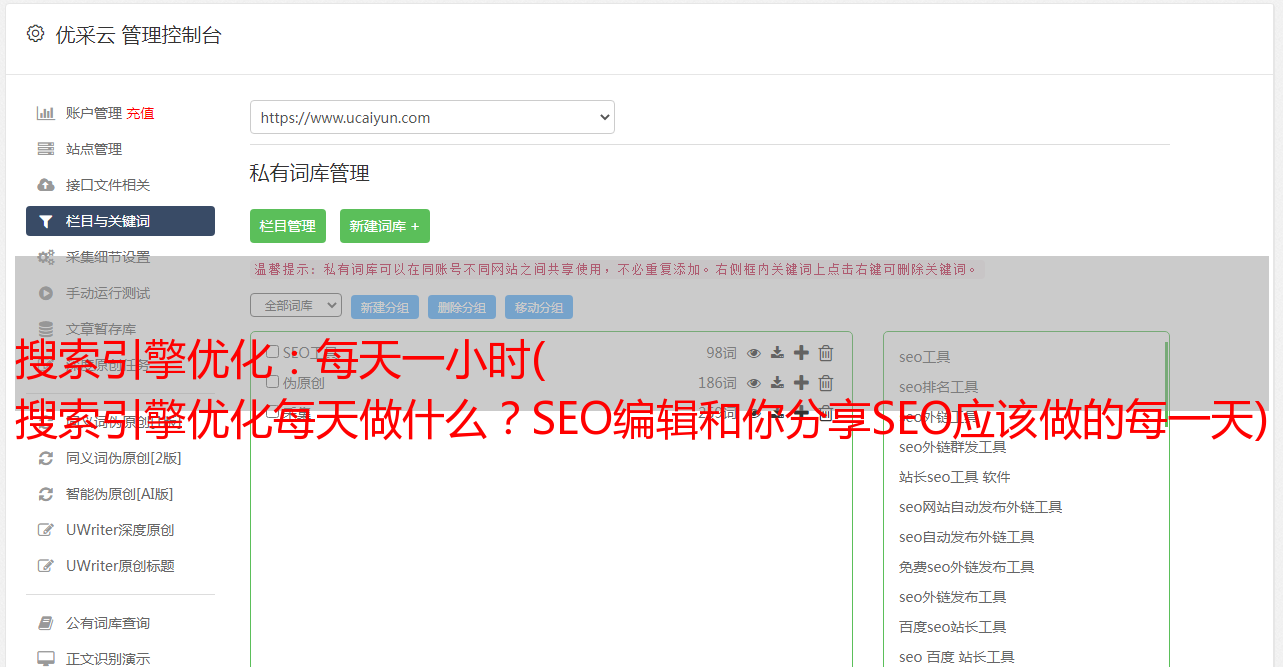Tick the SEO工具 library checkbox
This screenshot has height=667, width=1283.
[x=272, y=352]
